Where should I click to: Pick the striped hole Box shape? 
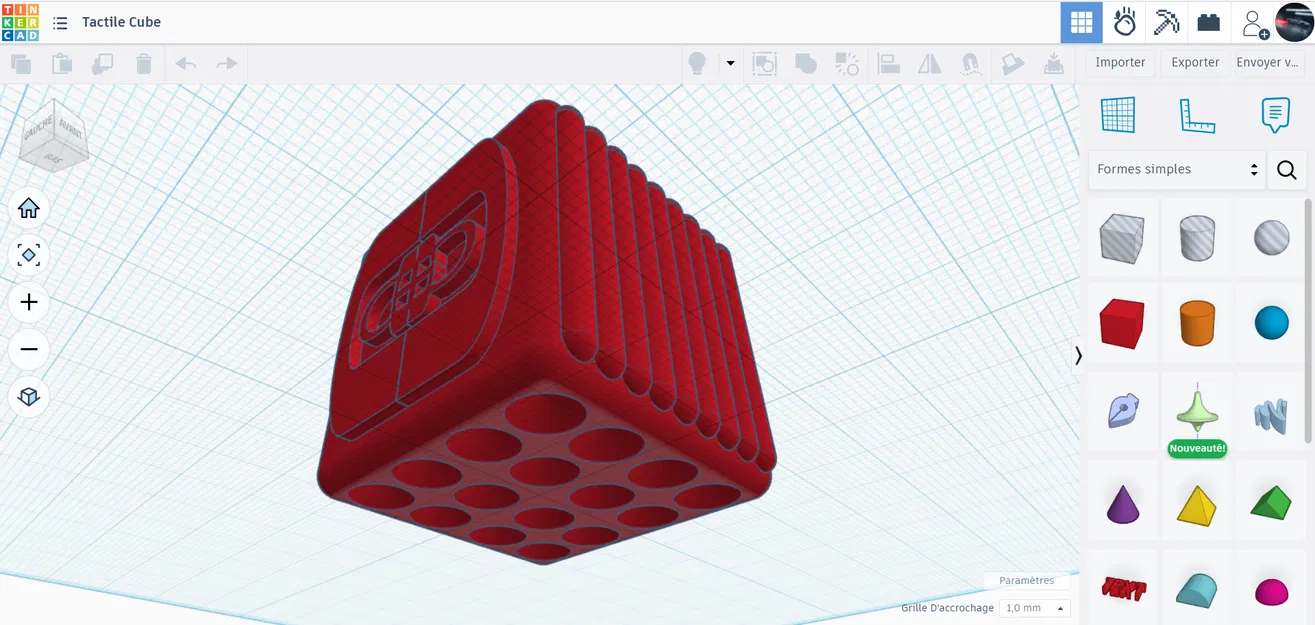(x=1121, y=238)
